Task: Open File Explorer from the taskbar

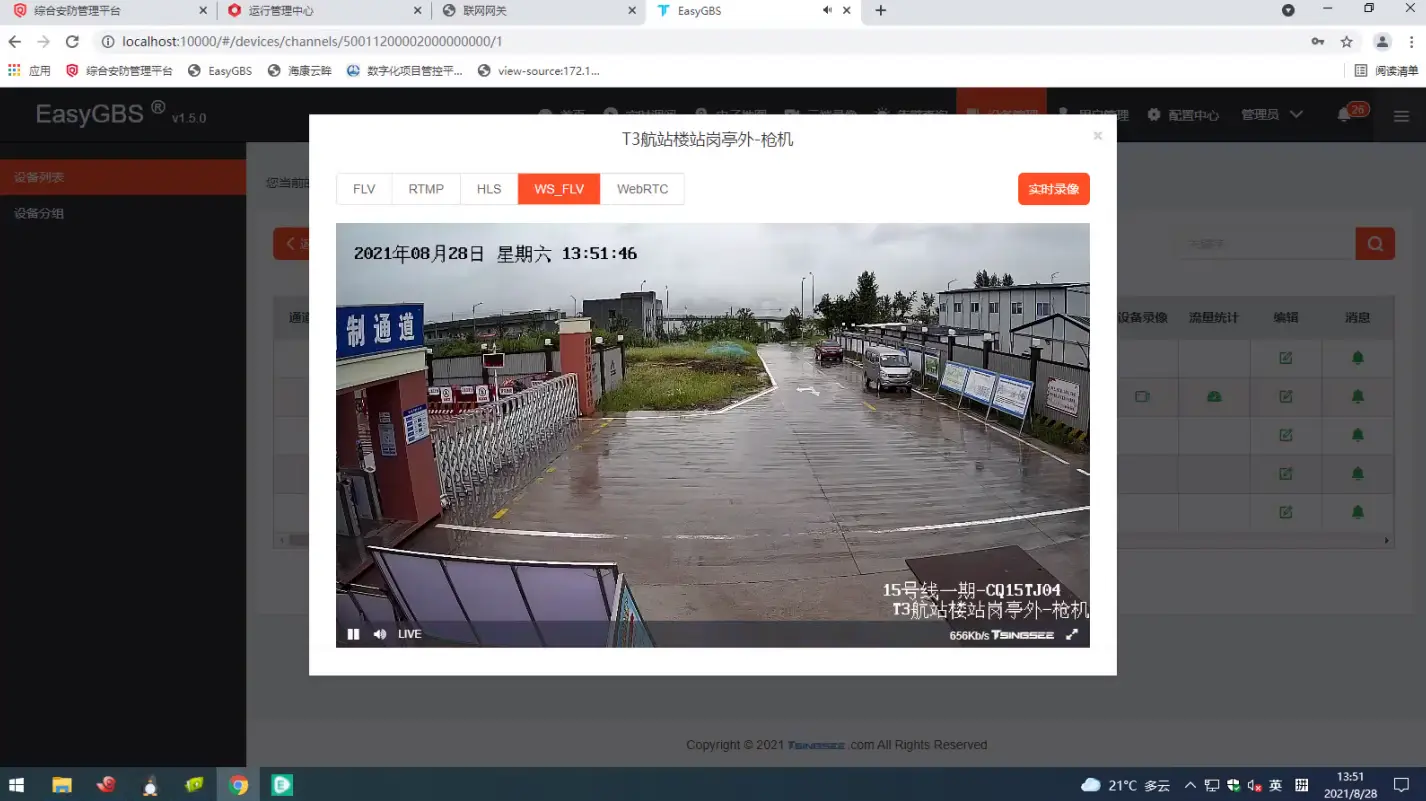Action: [62, 785]
